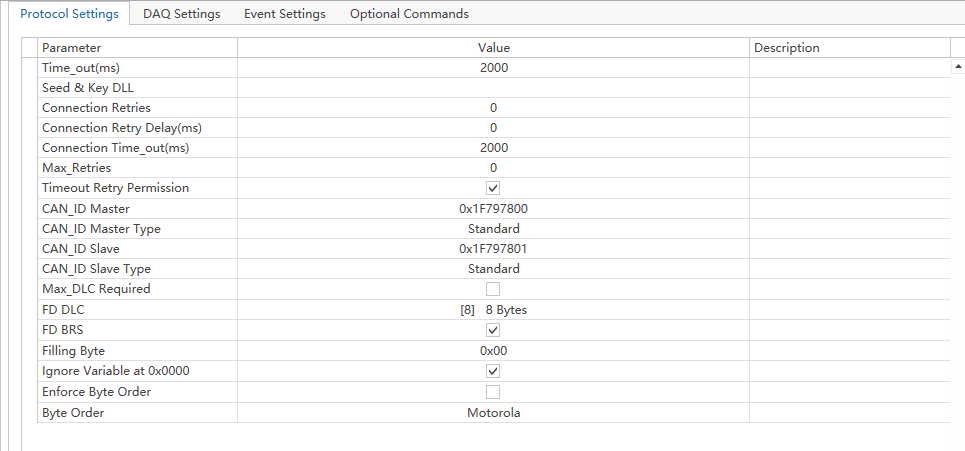Viewport: 965px width, 451px height.
Task: Go to the Optional Commands tab
Action: (409, 14)
